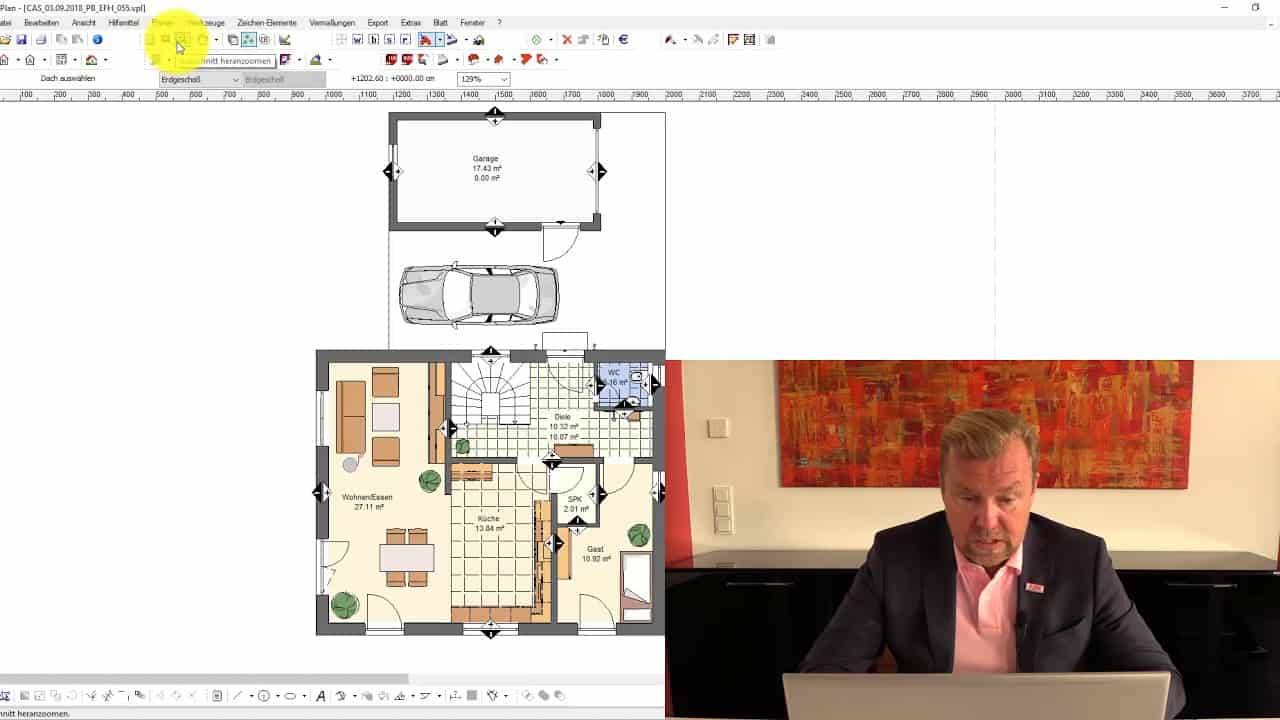Screen dimensions: 1280x720
Task: Open the Extras menu
Action: point(410,22)
